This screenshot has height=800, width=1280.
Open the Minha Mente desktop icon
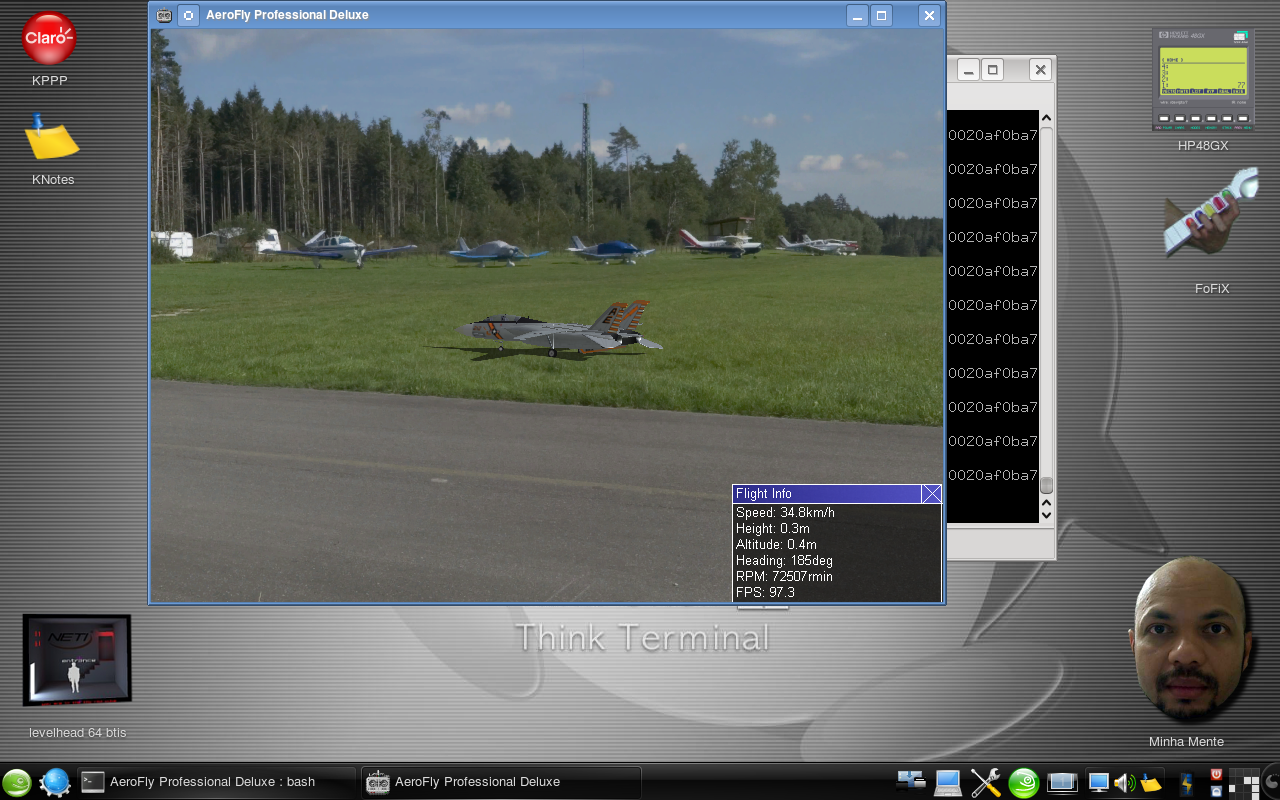click(x=1186, y=640)
